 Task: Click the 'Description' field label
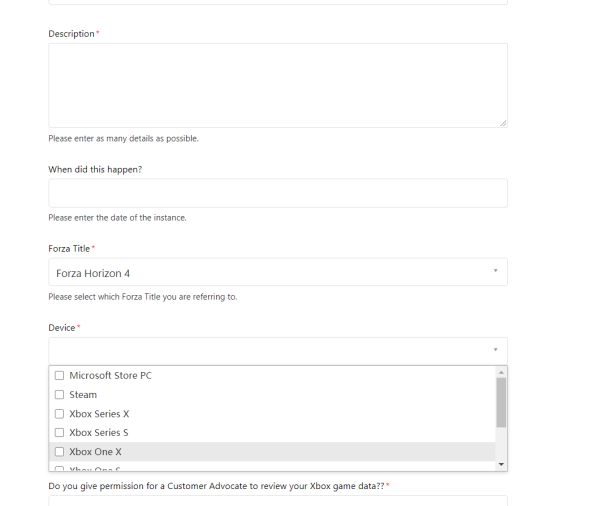(71, 34)
